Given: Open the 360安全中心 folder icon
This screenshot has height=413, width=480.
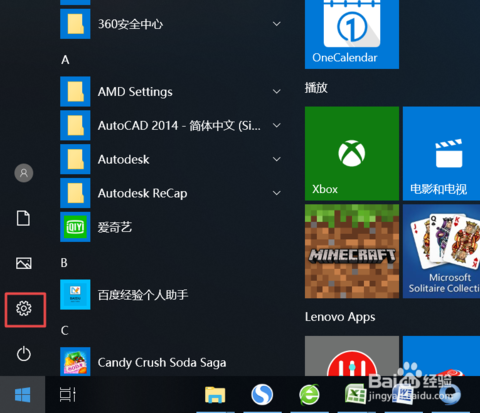Looking at the screenshot, I should (75, 24).
